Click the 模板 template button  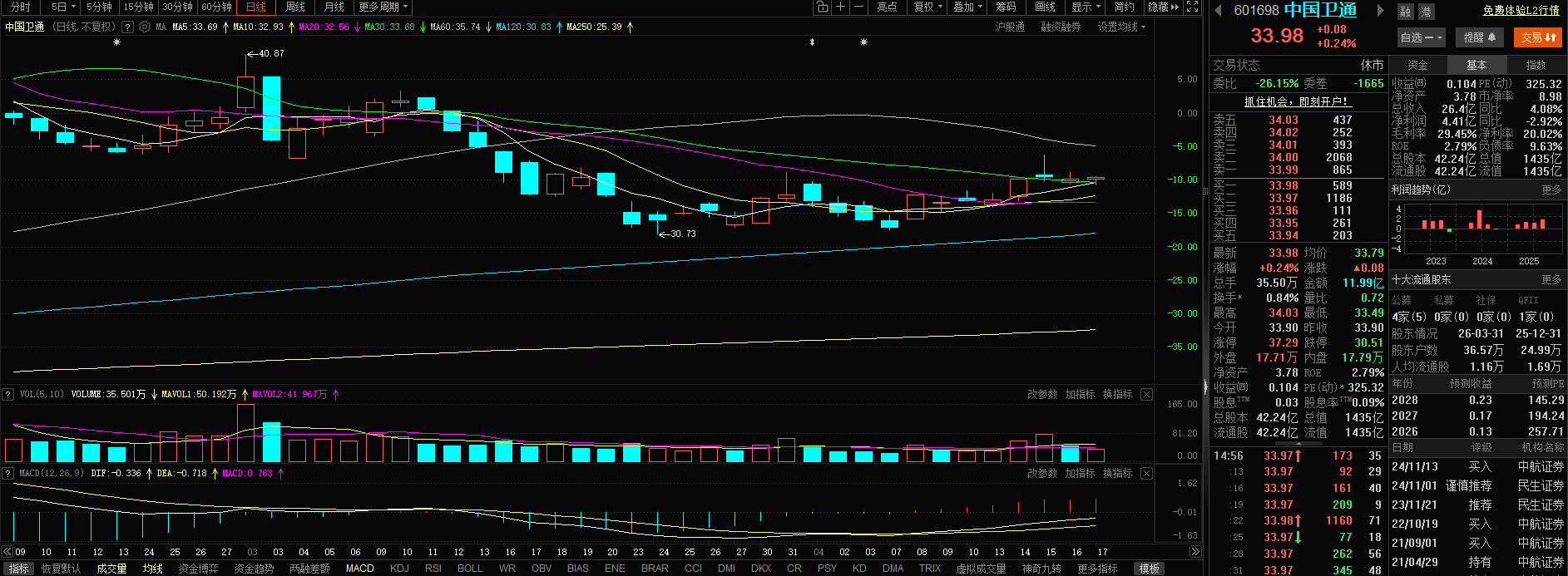click(1150, 569)
